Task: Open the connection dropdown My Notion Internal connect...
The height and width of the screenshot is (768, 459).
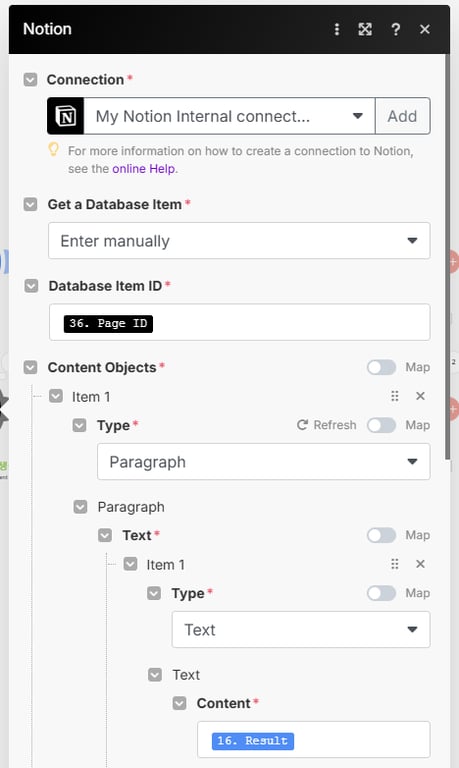Action: click(x=229, y=116)
